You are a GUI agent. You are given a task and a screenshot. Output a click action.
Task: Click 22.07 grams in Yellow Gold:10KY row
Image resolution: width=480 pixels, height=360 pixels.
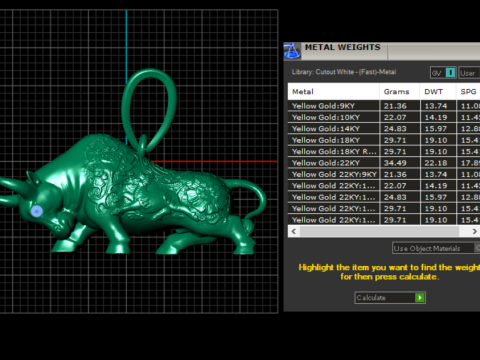(x=395, y=117)
